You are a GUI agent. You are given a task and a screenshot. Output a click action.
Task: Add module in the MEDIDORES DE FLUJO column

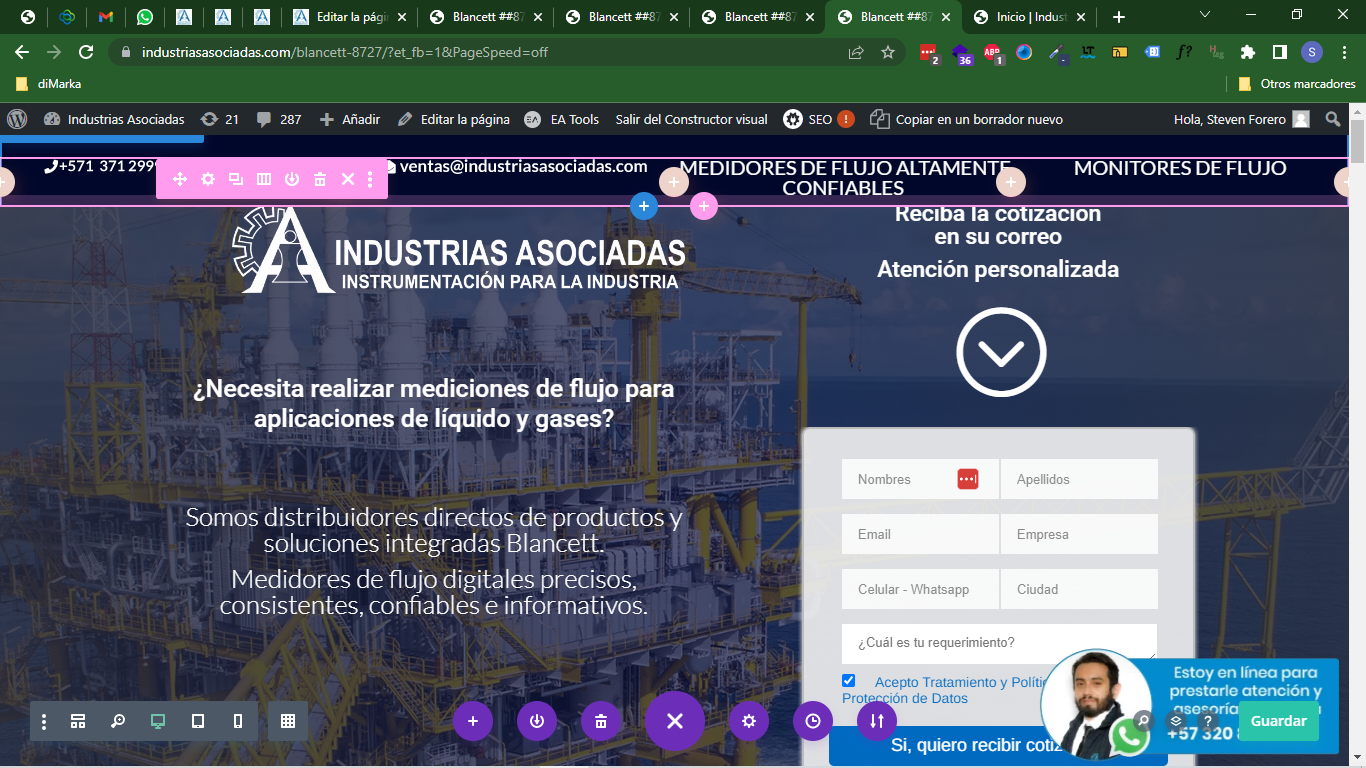coord(674,182)
